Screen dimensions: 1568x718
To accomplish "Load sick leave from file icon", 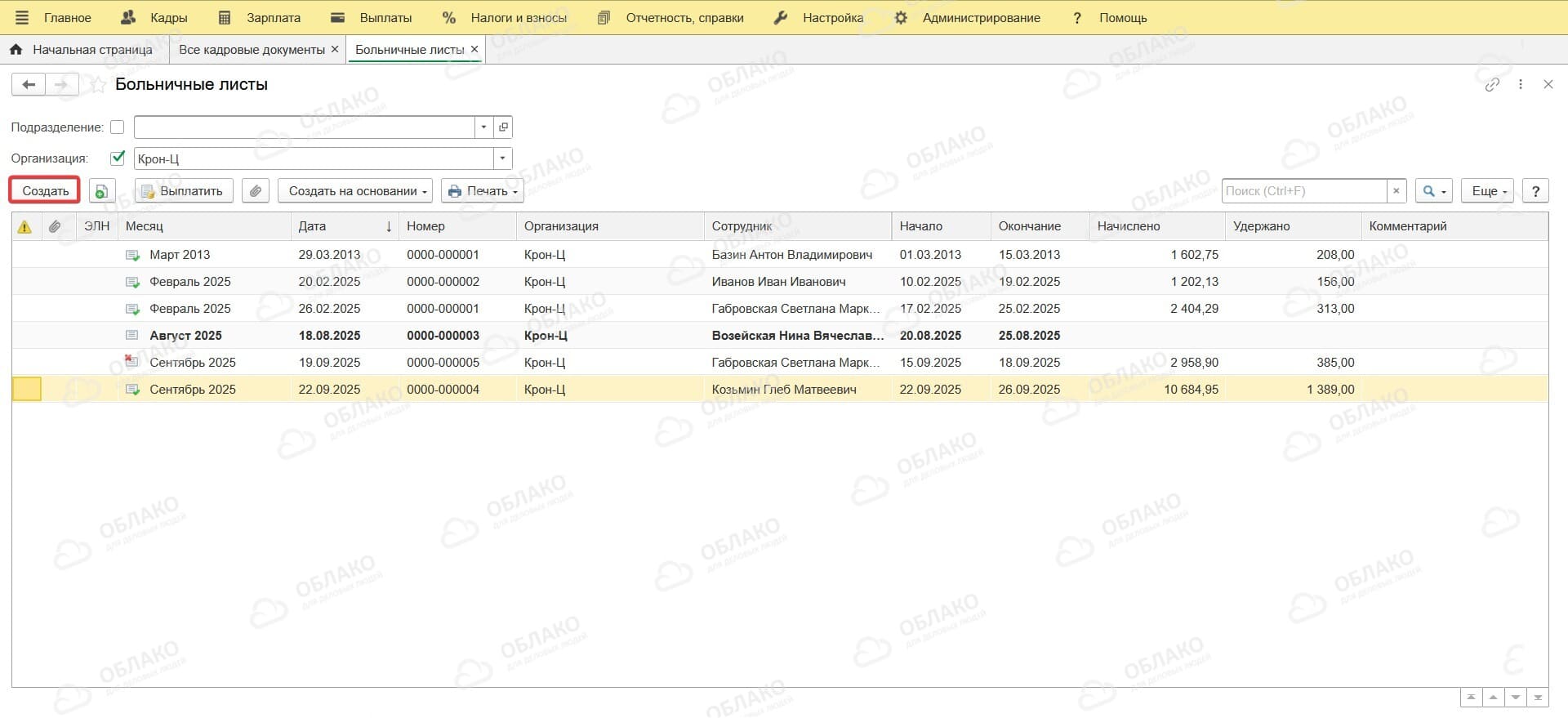I will 102,191.
